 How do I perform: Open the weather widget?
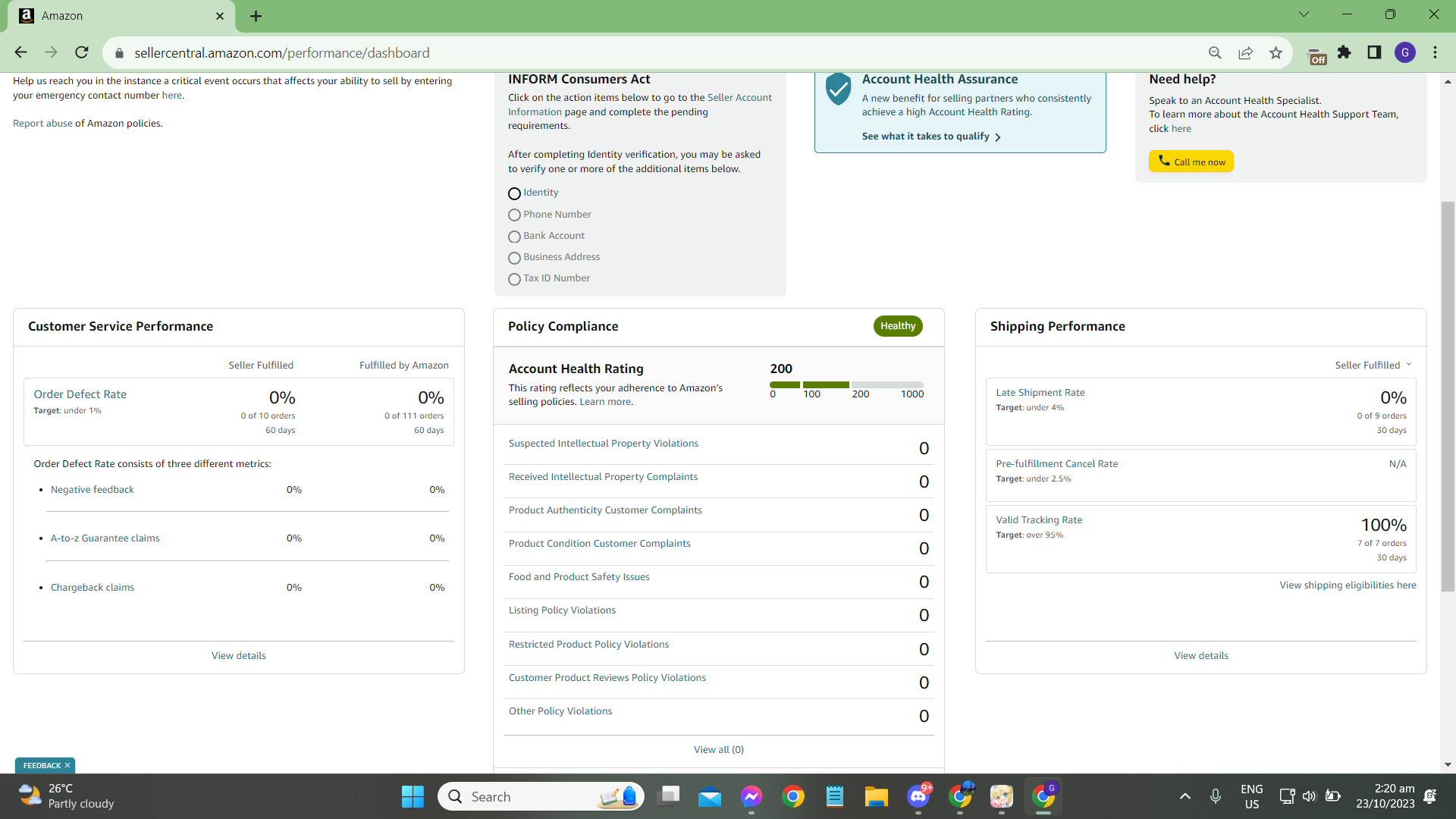click(x=66, y=796)
